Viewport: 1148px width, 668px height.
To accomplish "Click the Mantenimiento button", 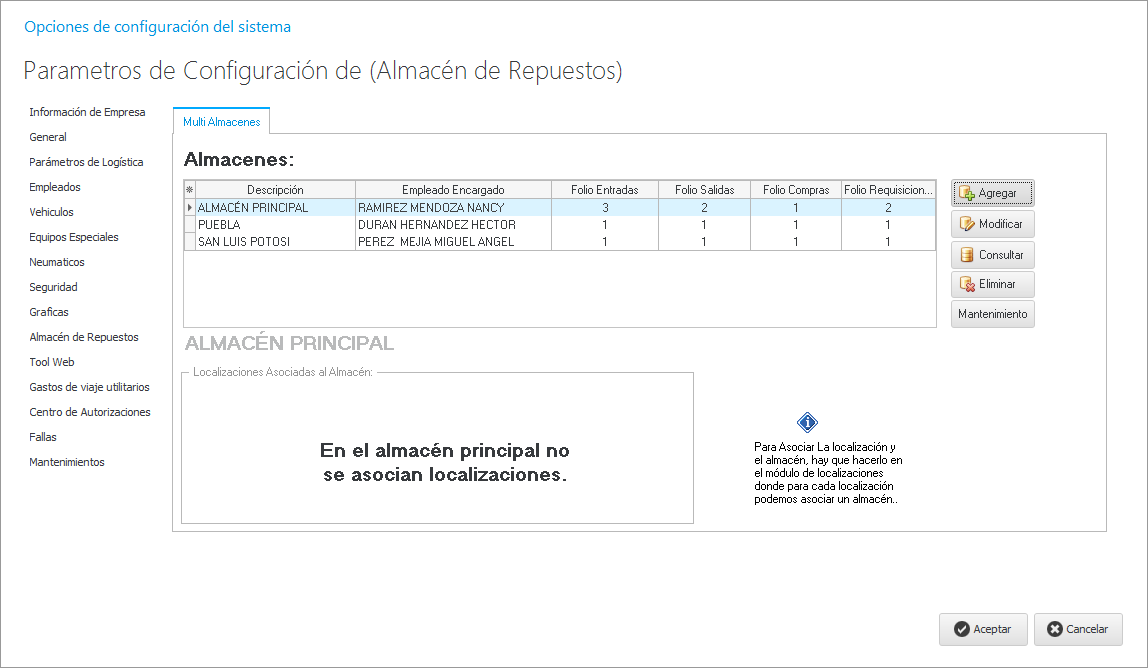I will 992,314.
